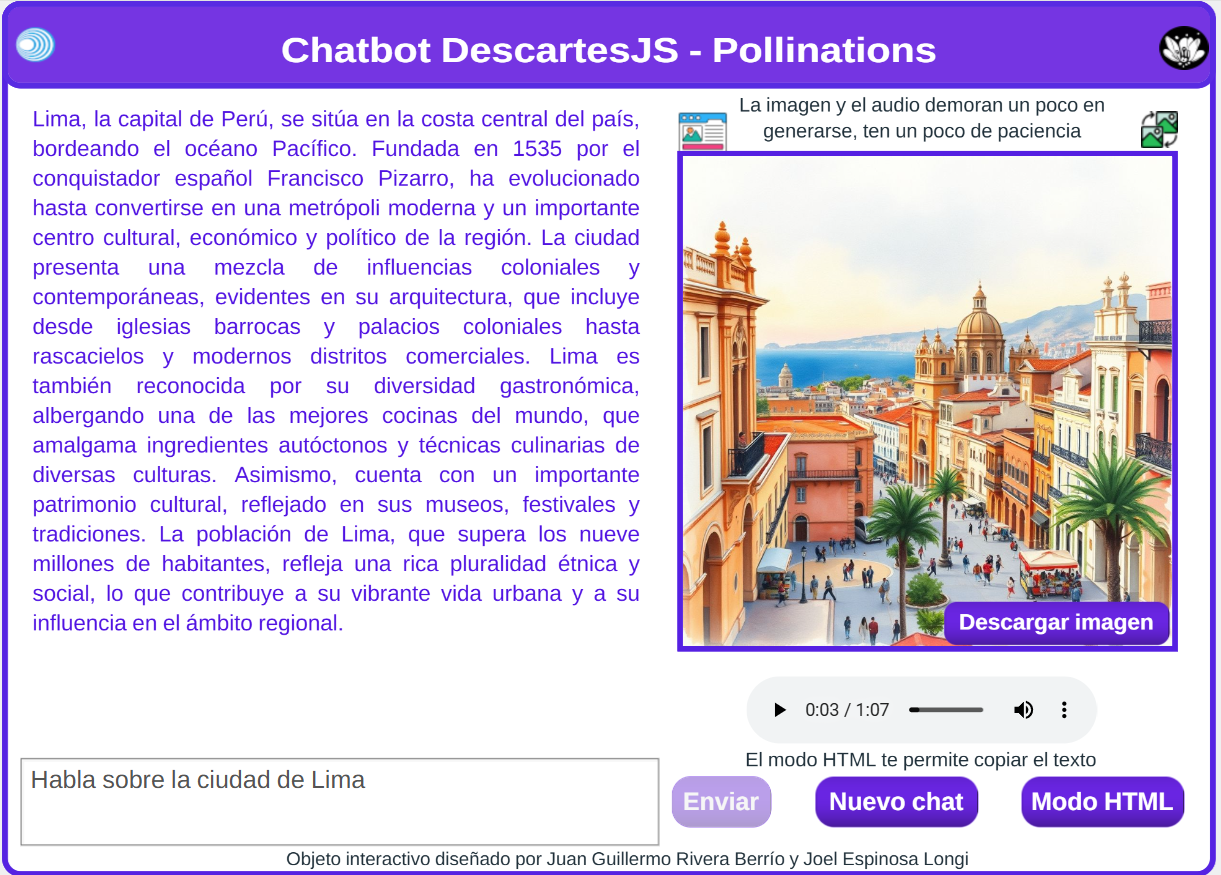This screenshot has width=1221, height=875.
Task: Switch to Modo HTML
Action: 1102,802
